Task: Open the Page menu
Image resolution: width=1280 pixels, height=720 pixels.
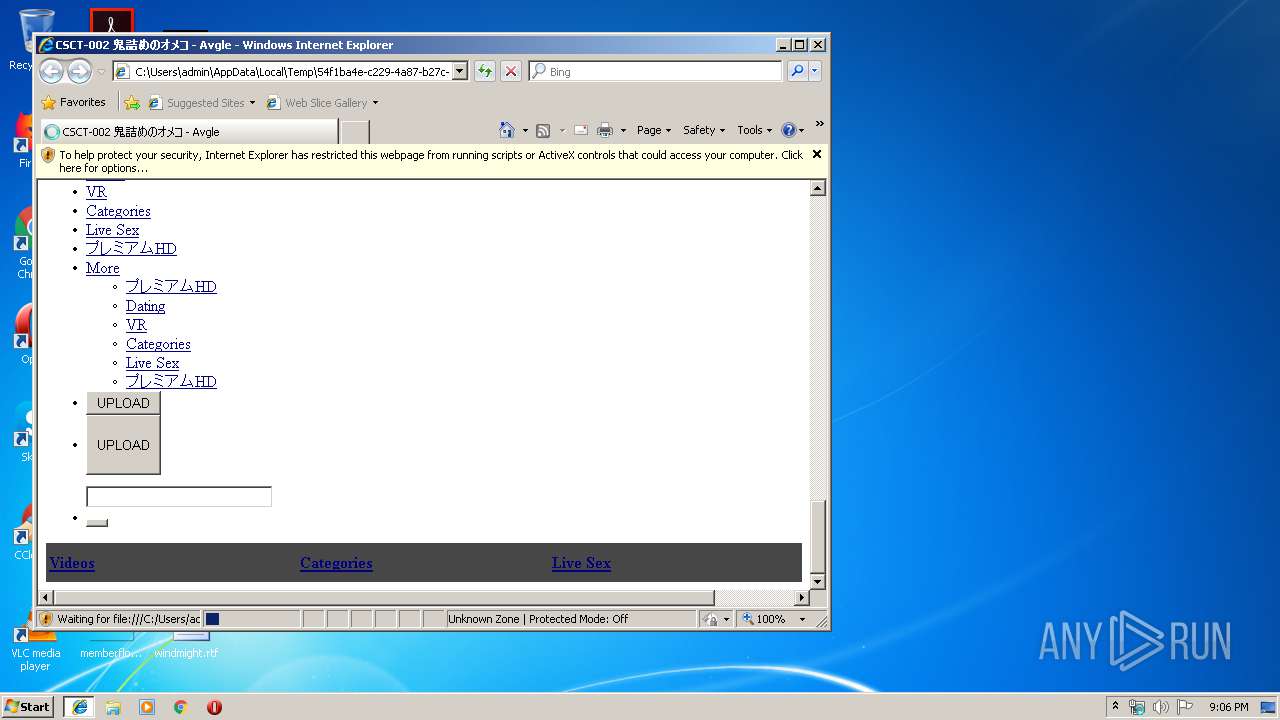Action: click(653, 130)
